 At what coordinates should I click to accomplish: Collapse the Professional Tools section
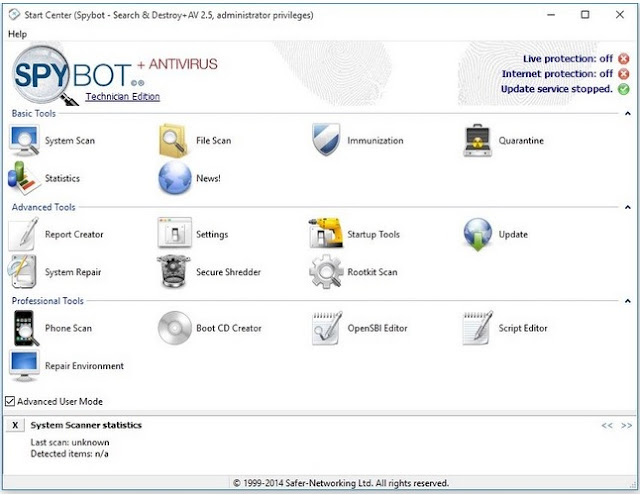pos(627,301)
